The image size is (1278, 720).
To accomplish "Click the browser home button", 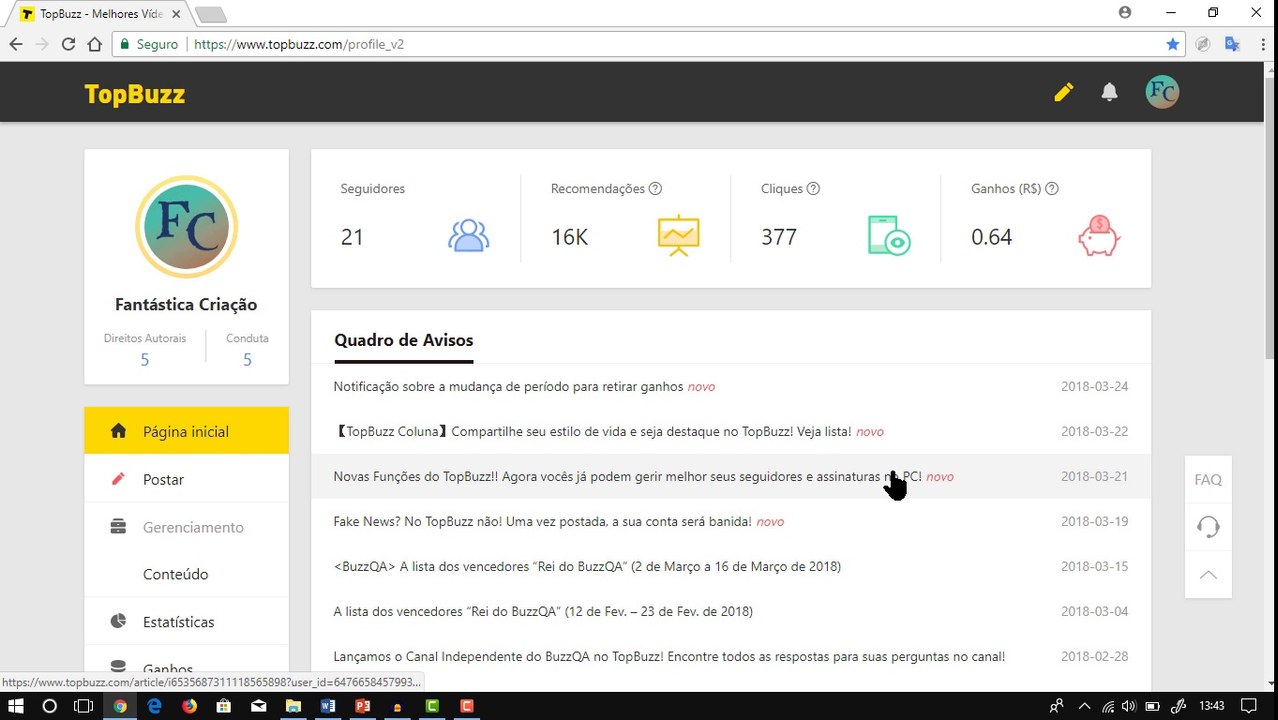I will 94,44.
